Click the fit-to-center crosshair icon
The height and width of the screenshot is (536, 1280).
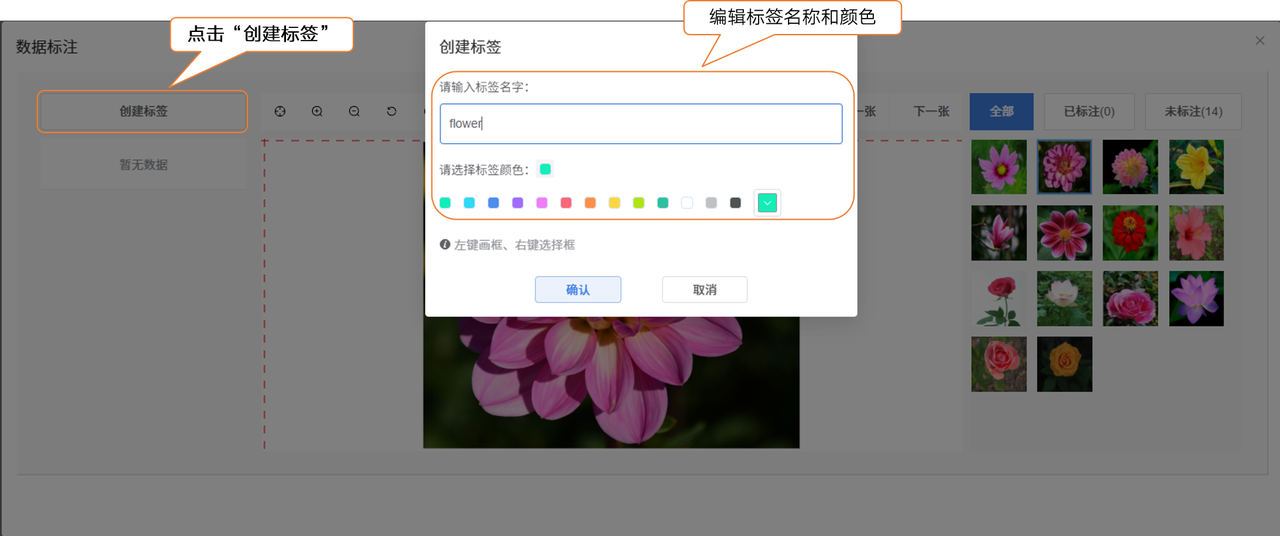280,112
